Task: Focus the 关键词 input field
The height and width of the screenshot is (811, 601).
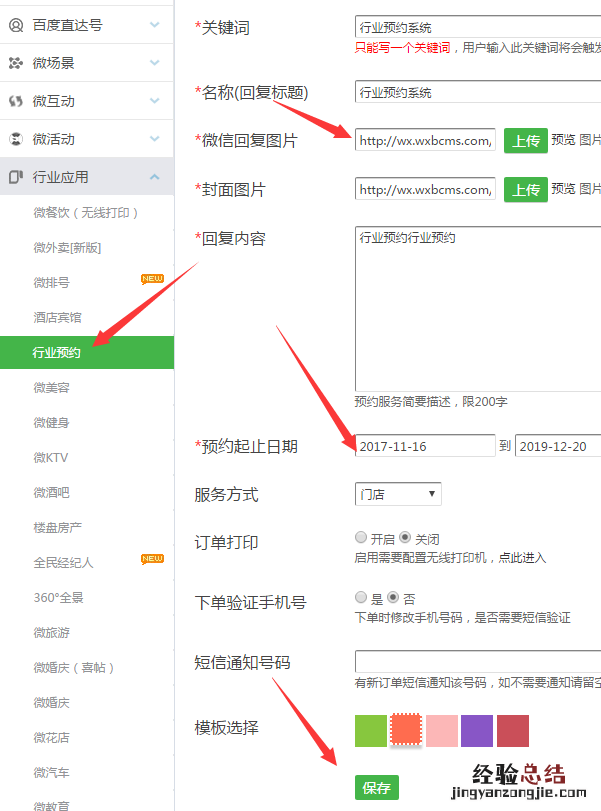Action: (x=478, y=27)
